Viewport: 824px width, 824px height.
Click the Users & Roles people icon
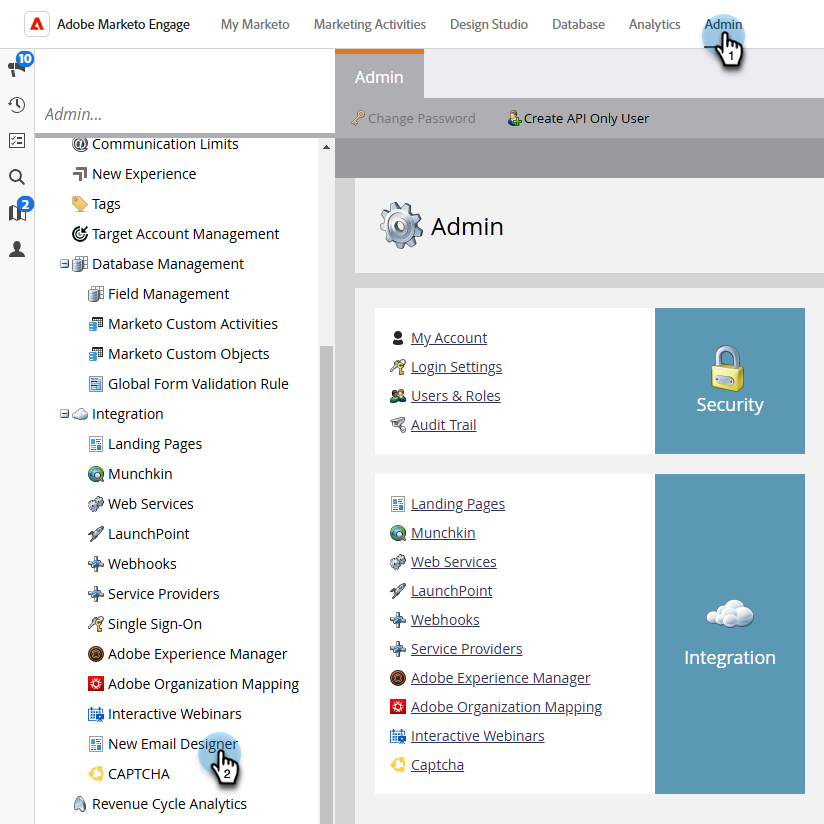(x=398, y=396)
